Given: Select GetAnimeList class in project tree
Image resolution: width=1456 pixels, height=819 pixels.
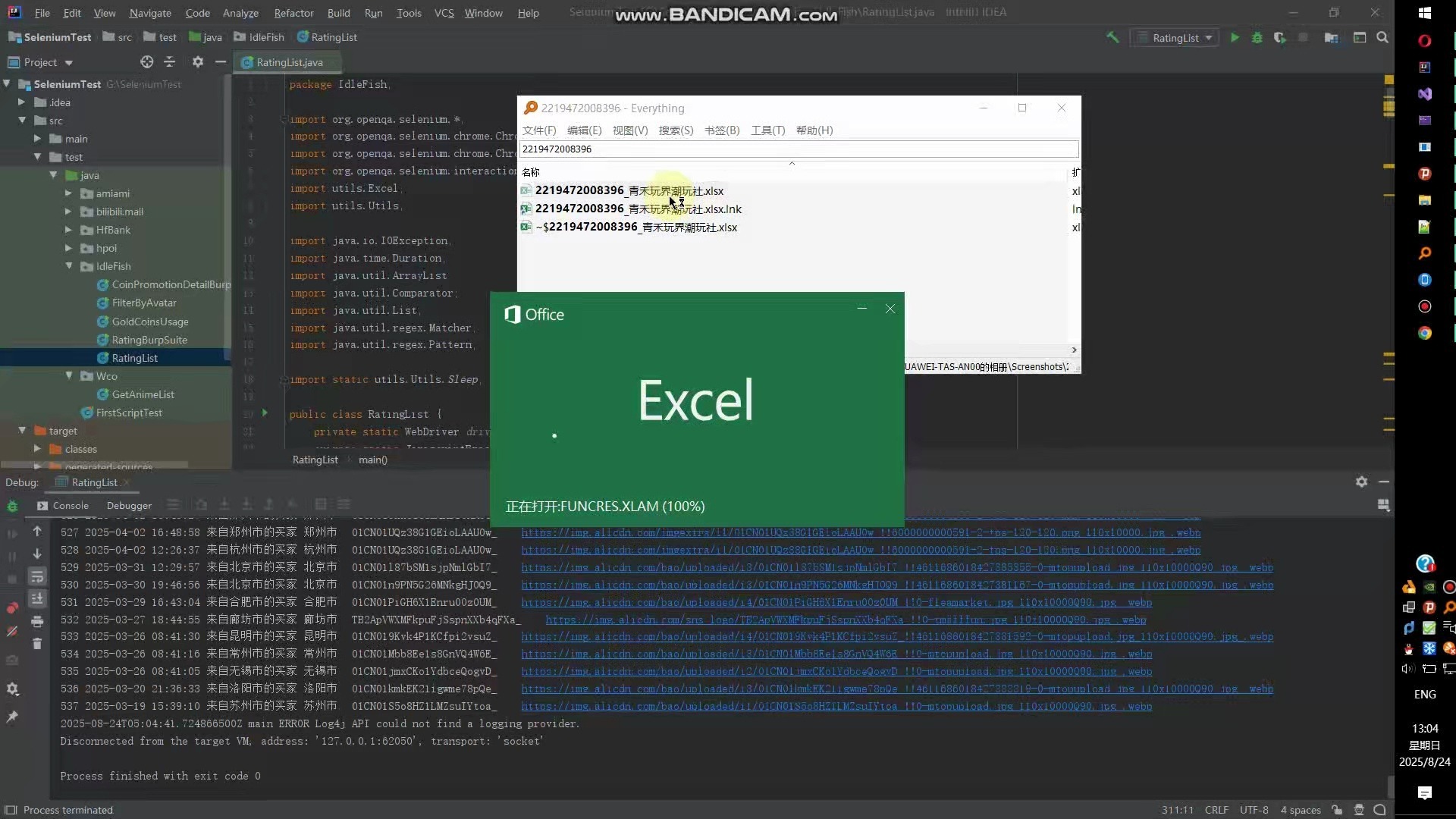Looking at the screenshot, I should [x=143, y=394].
